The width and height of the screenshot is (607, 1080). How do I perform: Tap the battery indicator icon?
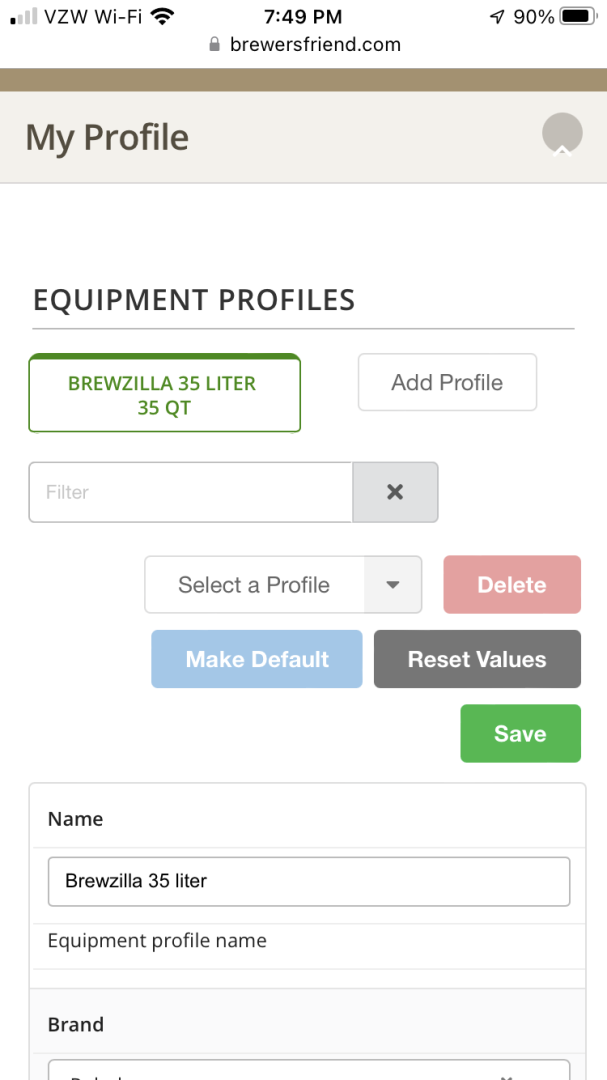tap(578, 17)
